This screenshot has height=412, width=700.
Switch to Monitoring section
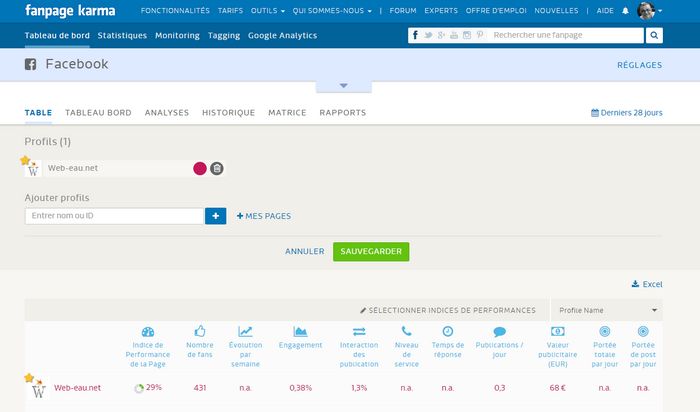click(x=177, y=35)
